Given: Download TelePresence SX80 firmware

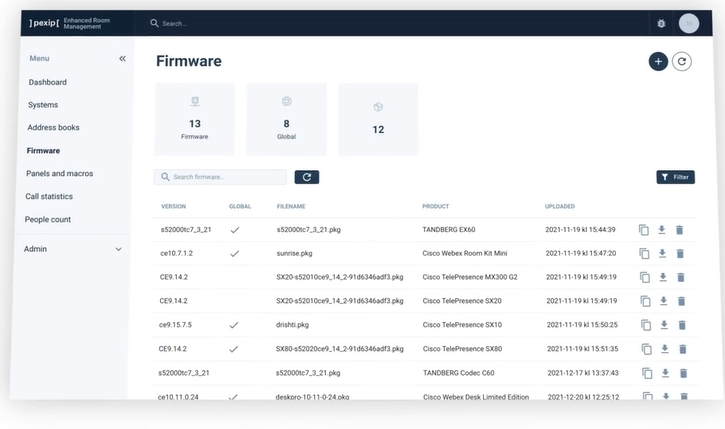Looking at the screenshot, I should click(x=664, y=349).
